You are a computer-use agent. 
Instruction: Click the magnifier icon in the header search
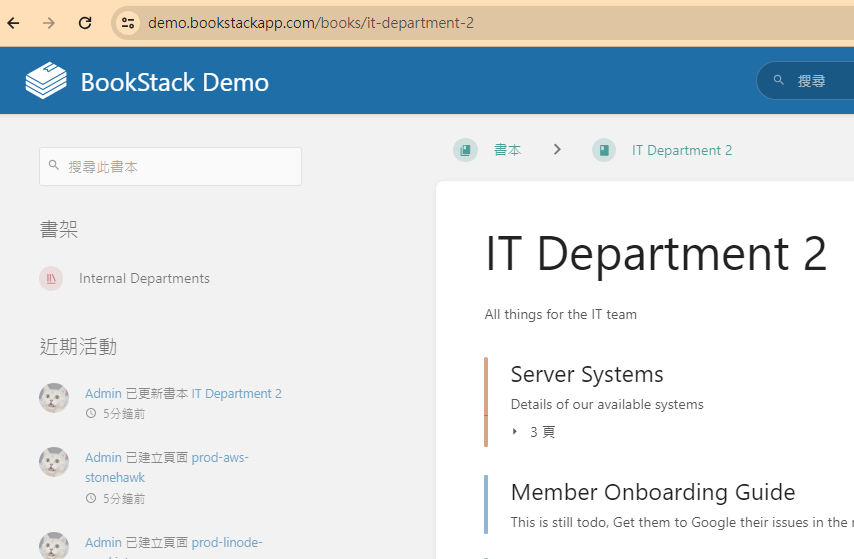pyautogui.click(x=779, y=80)
